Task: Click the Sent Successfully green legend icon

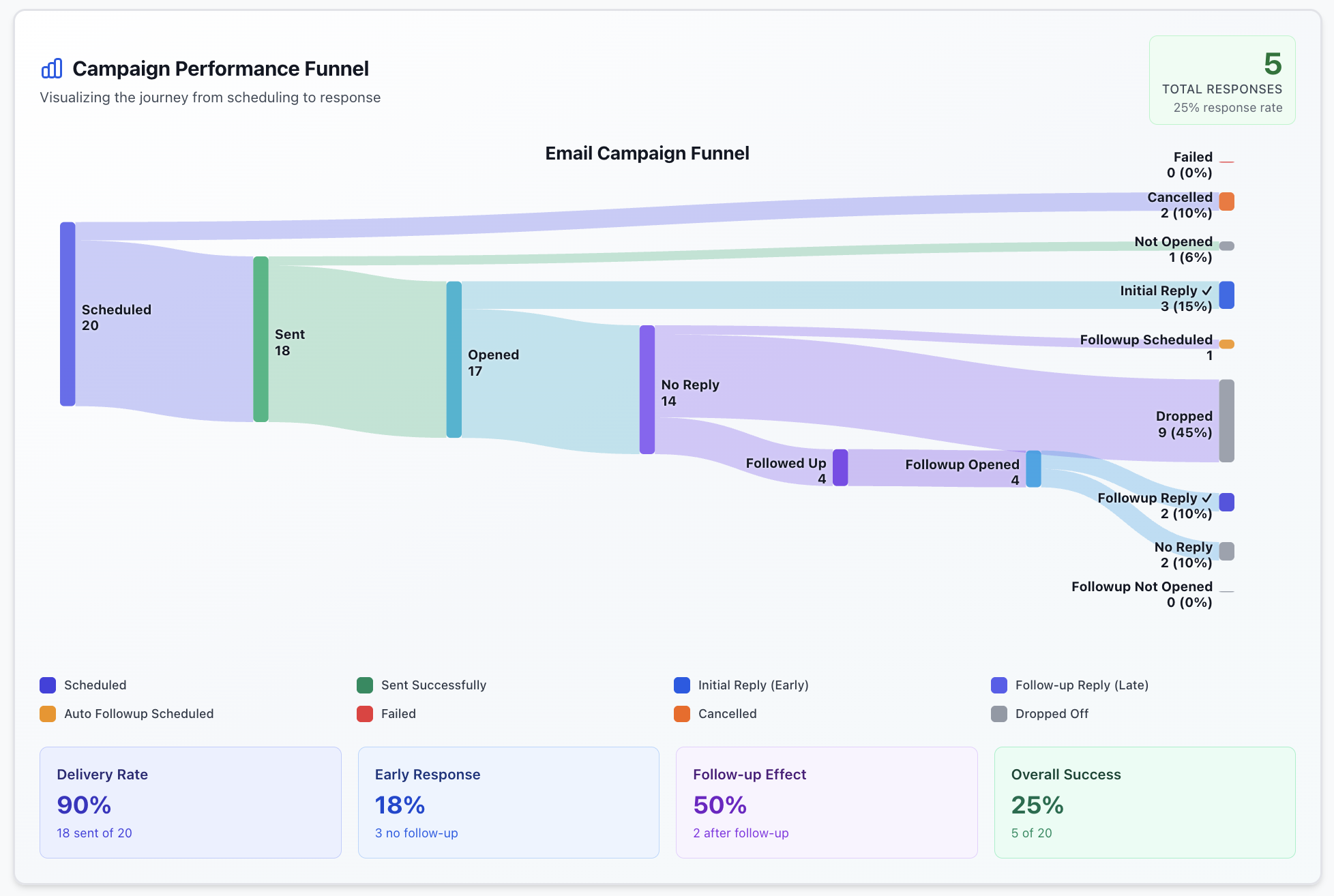Action: (x=364, y=685)
